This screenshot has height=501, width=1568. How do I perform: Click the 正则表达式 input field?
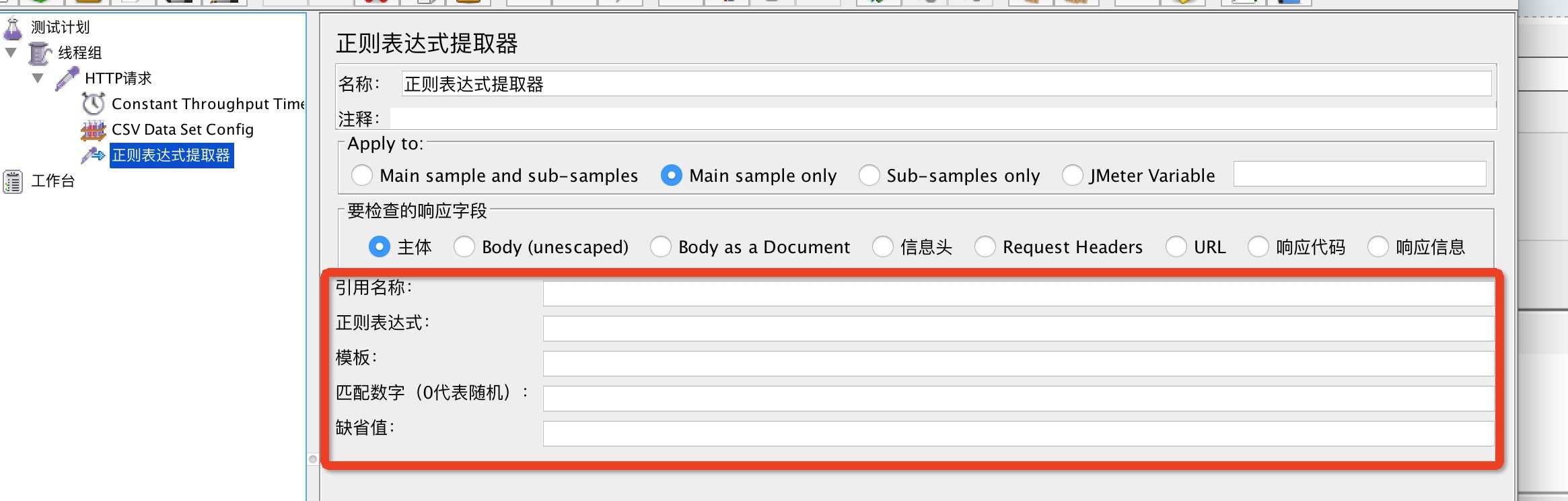pyautogui.click(x=1018, y=329)
